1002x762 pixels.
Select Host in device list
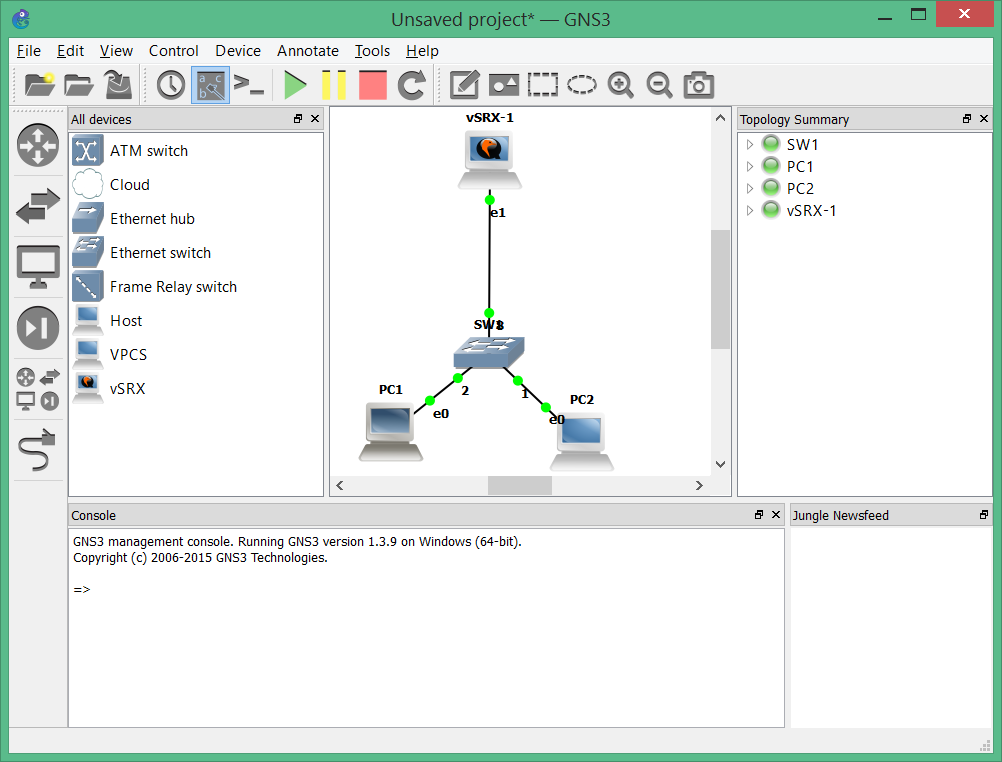pyautogui.click(x=197, y=320)
